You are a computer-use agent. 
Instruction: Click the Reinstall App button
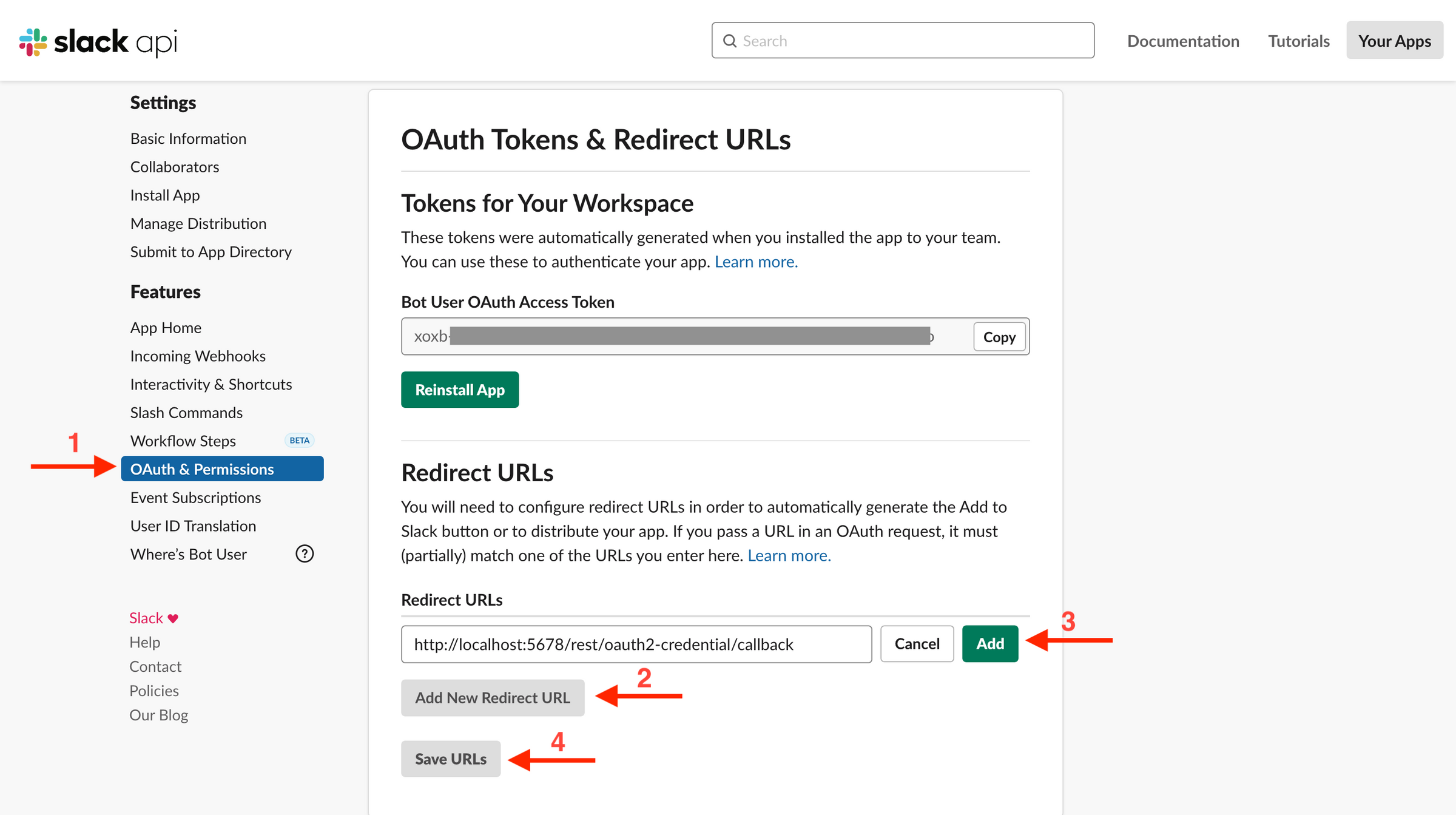point(459,389)
